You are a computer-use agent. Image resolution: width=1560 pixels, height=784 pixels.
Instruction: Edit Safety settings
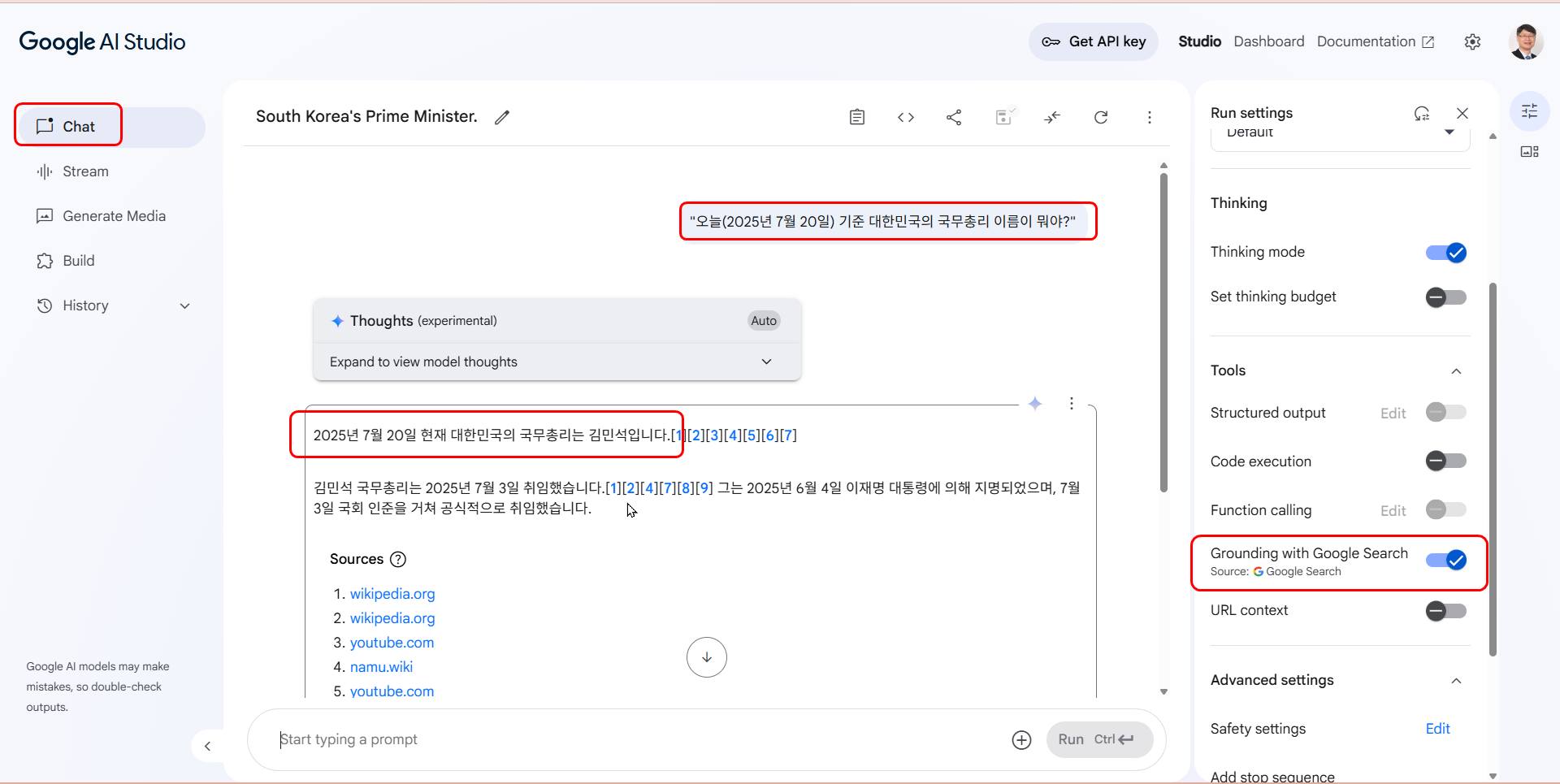click(1437, 729)
